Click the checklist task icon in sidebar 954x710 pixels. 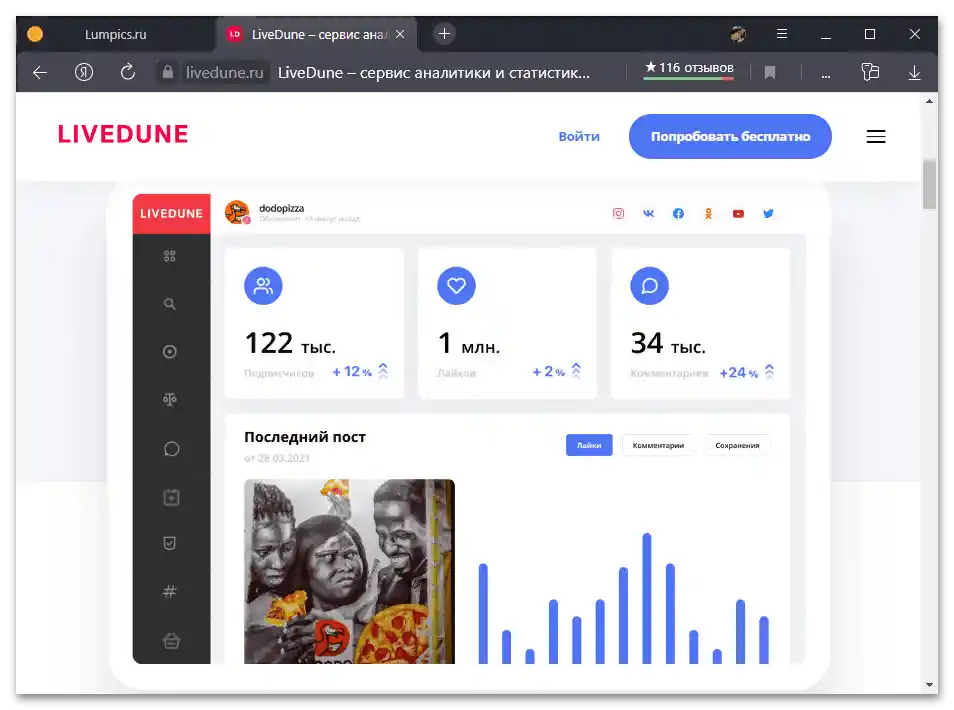point(170,543)
